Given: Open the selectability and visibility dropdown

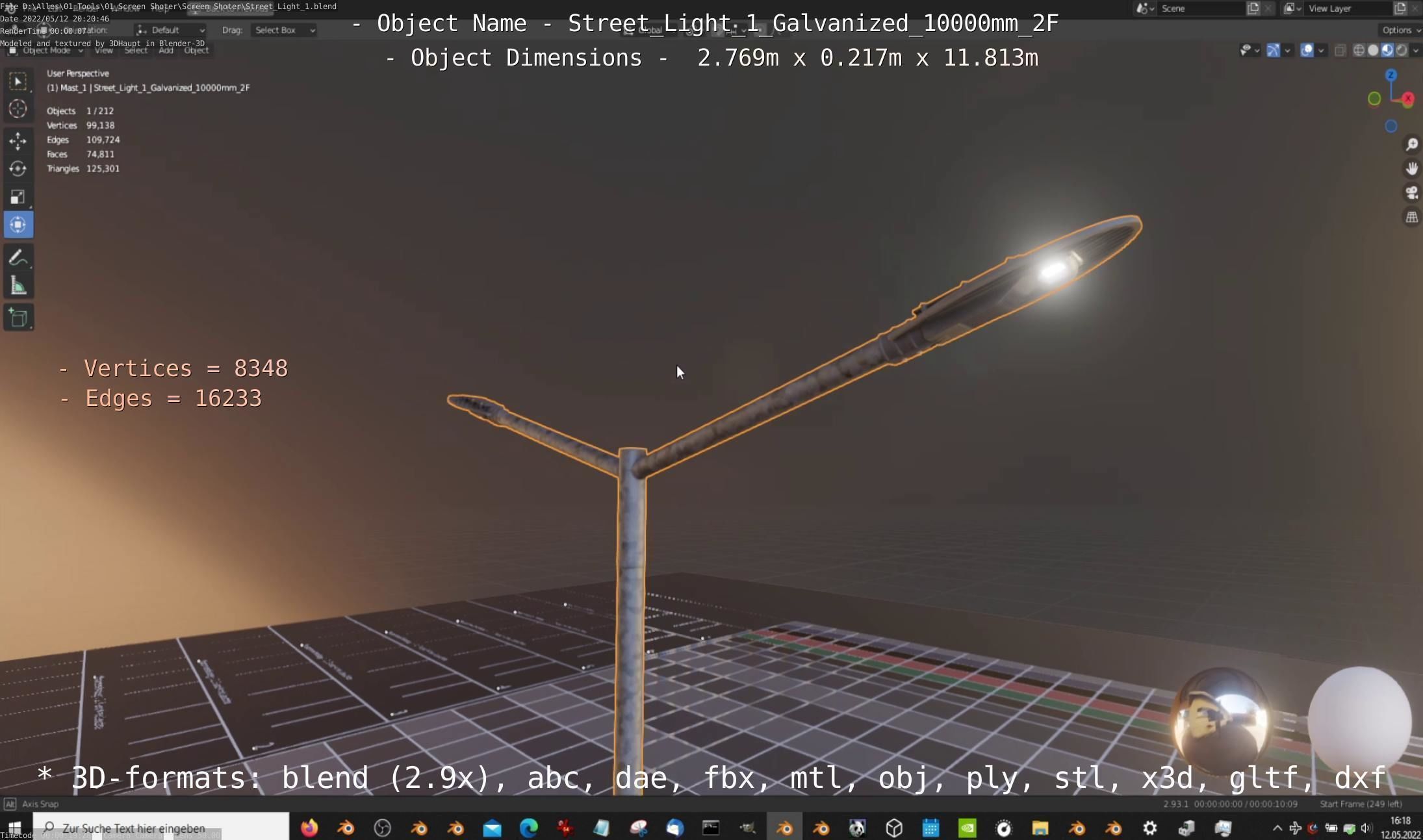Looking at the screenshot, I should (x=1250, y=50).
